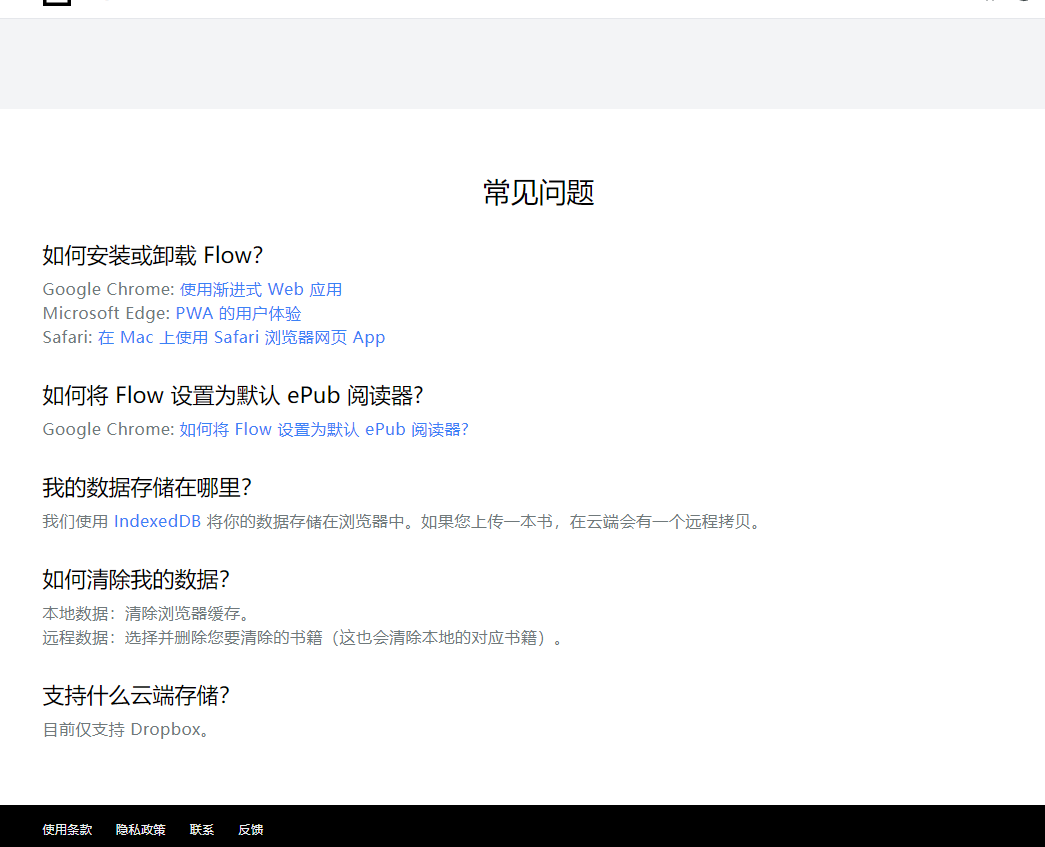Viewport: 1045px width, 847px height.
Task: Click the Flow logo icon in header
Action: click(x=57, y=2)
